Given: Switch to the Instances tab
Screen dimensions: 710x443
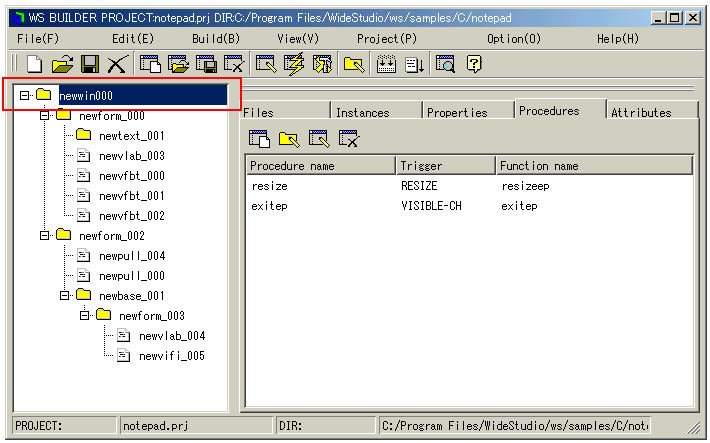Looking at the screenshot, I should pyautogui.click(x=362, y=112).
